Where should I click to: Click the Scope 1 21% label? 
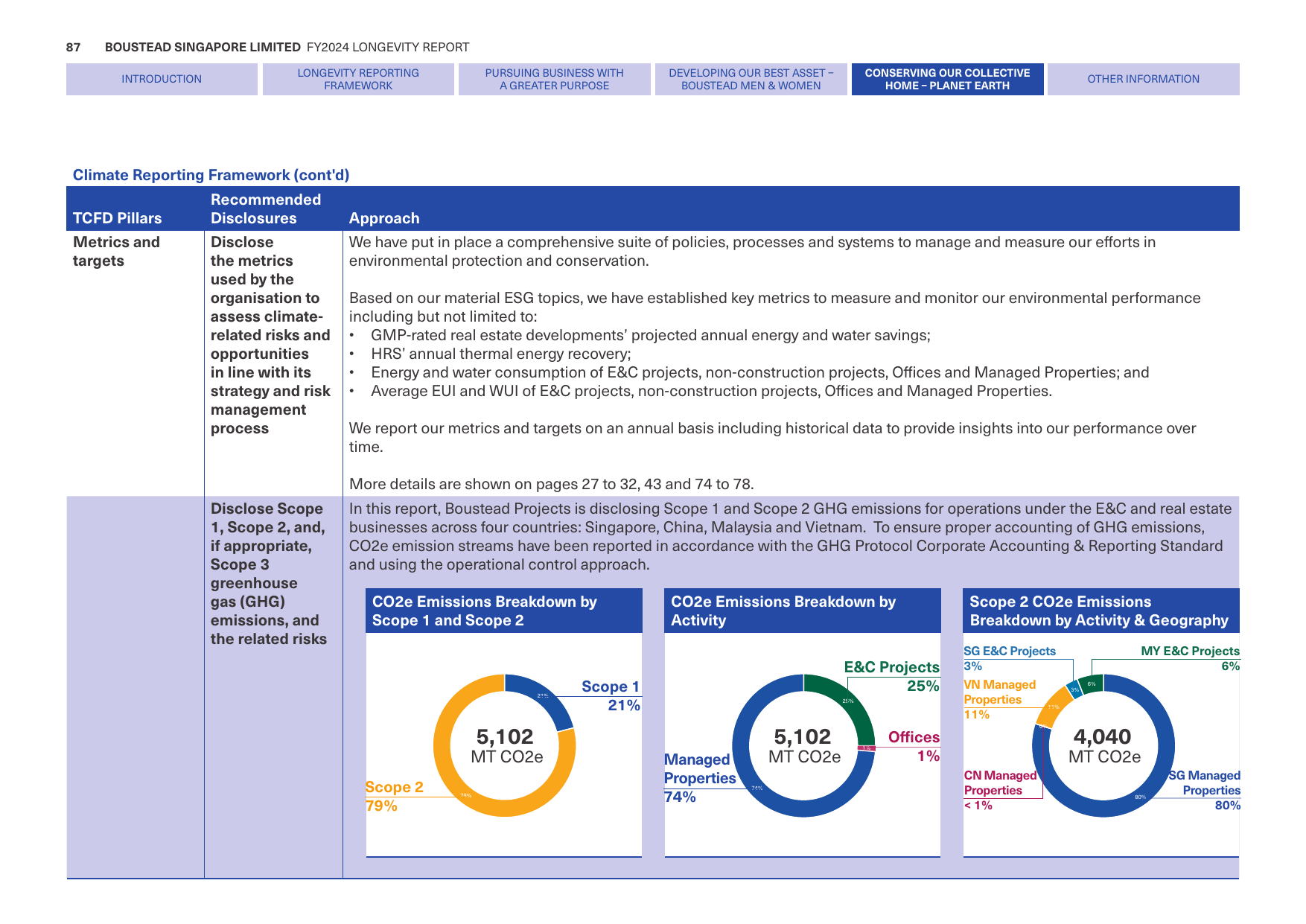coord(611,695)
